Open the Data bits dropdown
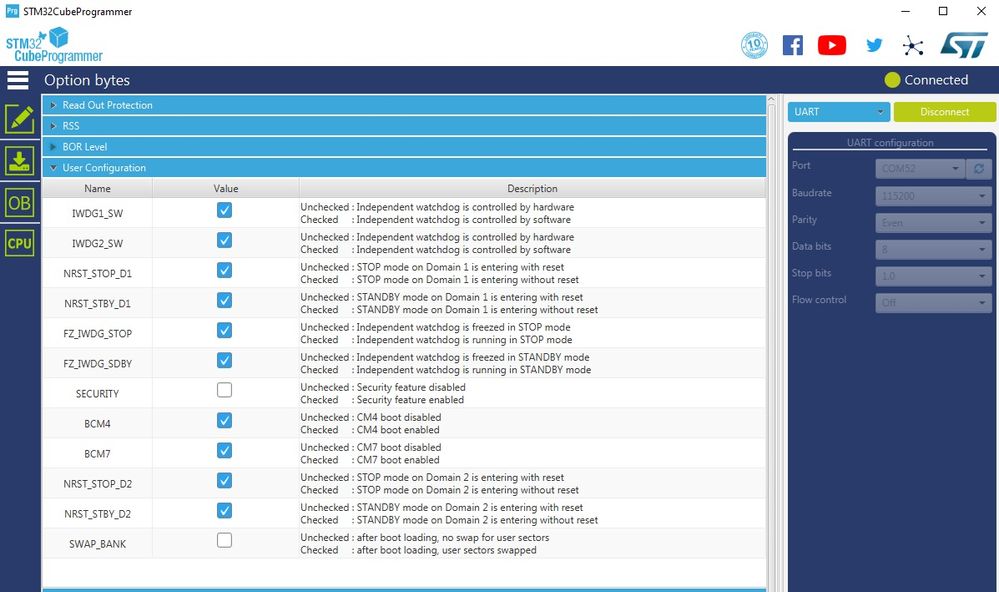The height and width of the screenshot is (592, 999). click(x=933, y=250)
